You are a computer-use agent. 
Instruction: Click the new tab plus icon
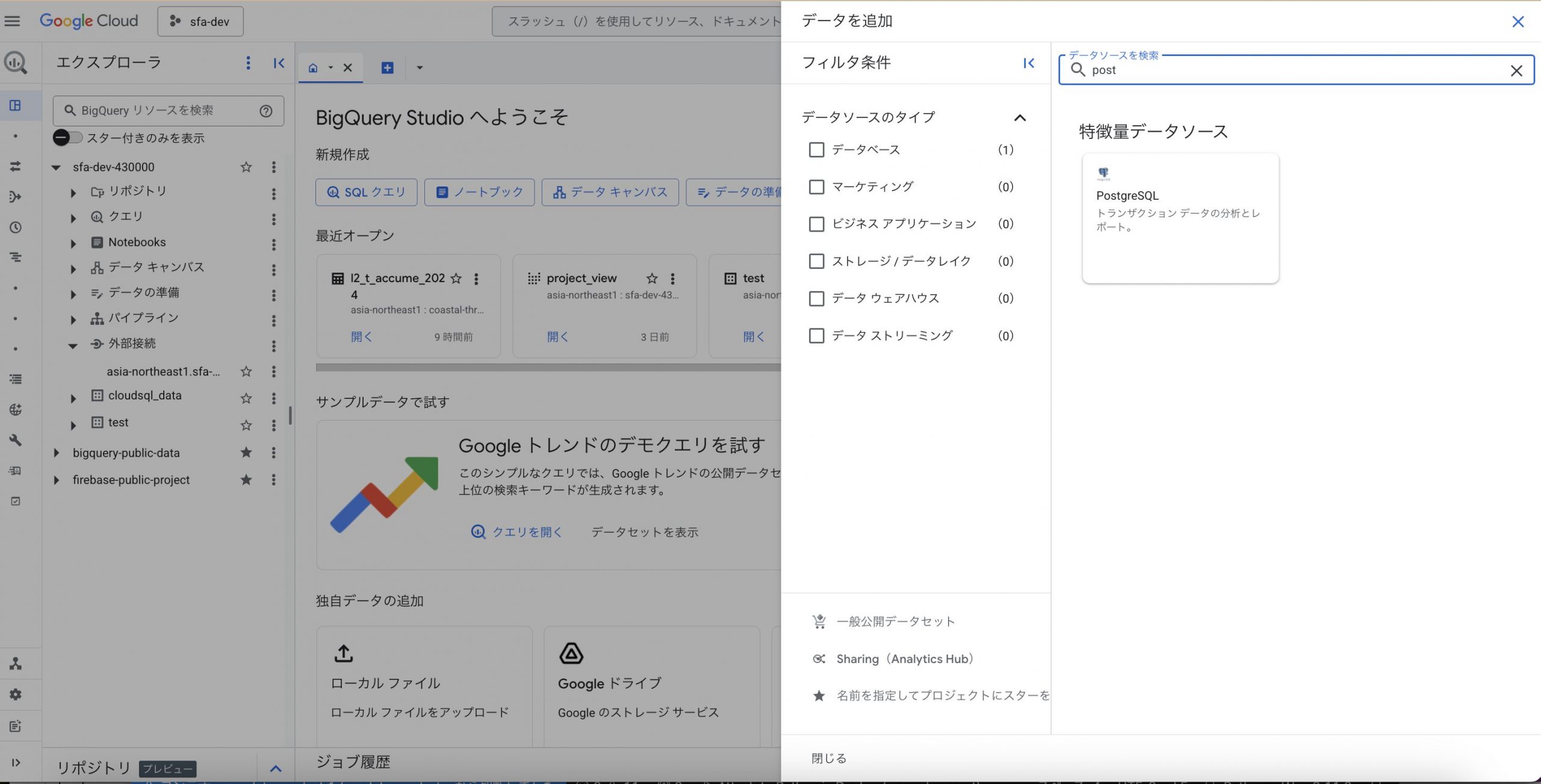387,67
